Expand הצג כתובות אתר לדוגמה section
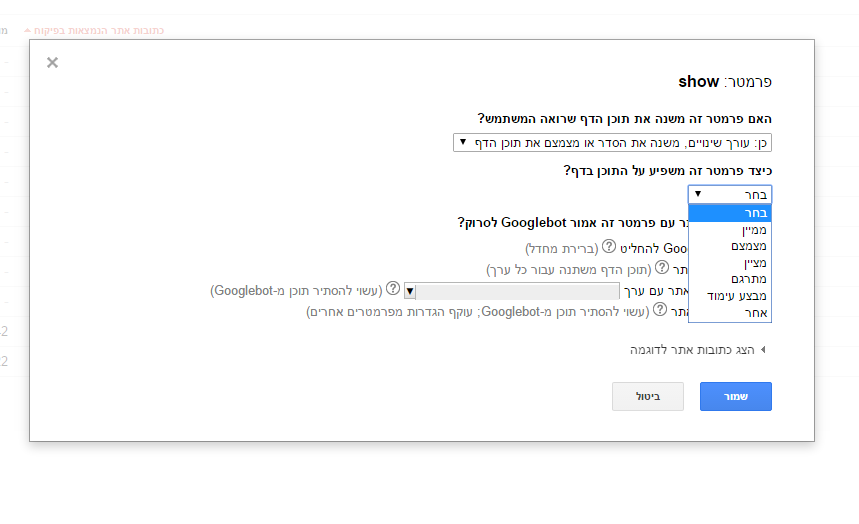Image resolution: width=859 pixels, height=524 pixels. coord(697,350)
